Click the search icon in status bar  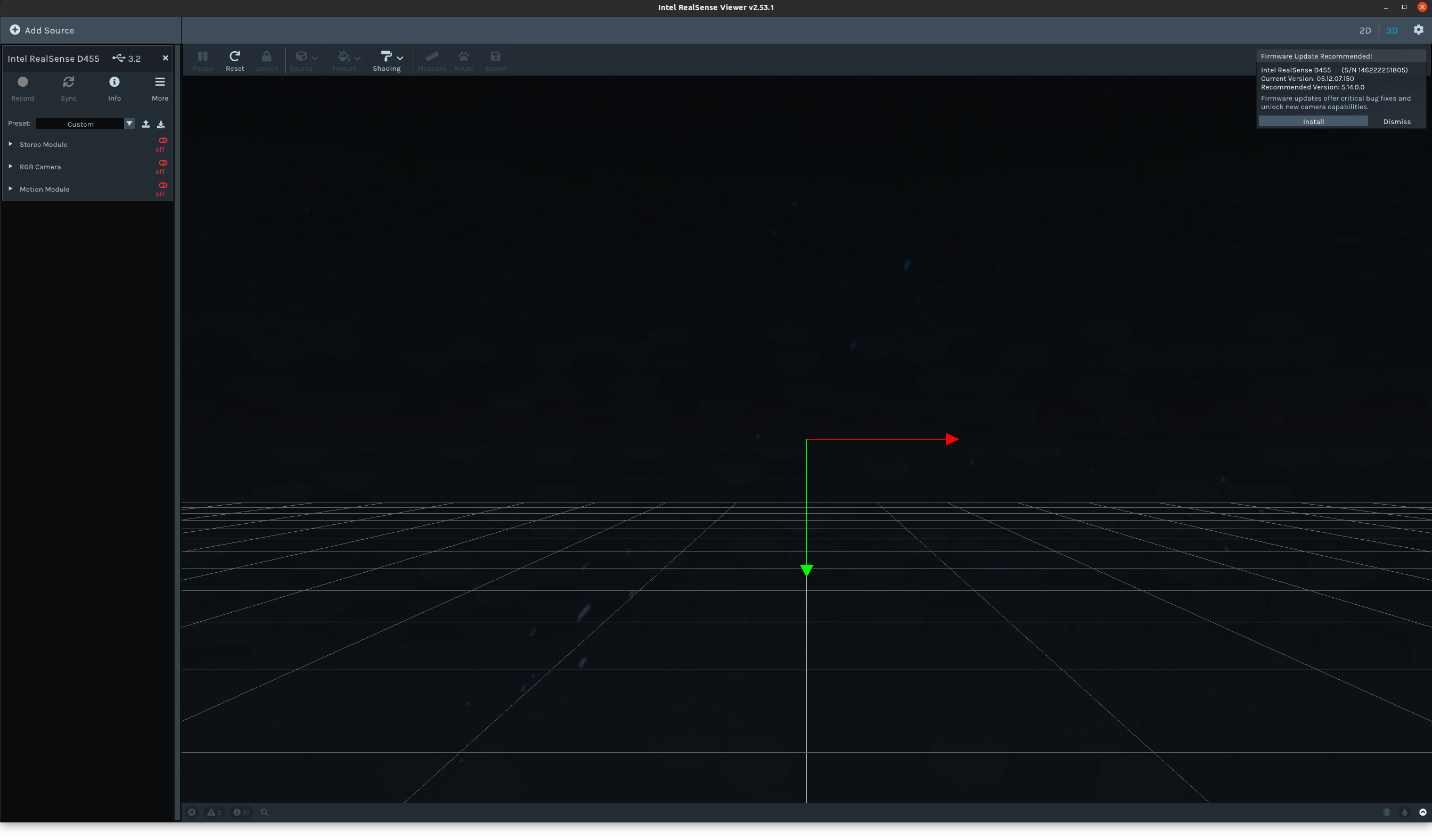pos(264,813)
